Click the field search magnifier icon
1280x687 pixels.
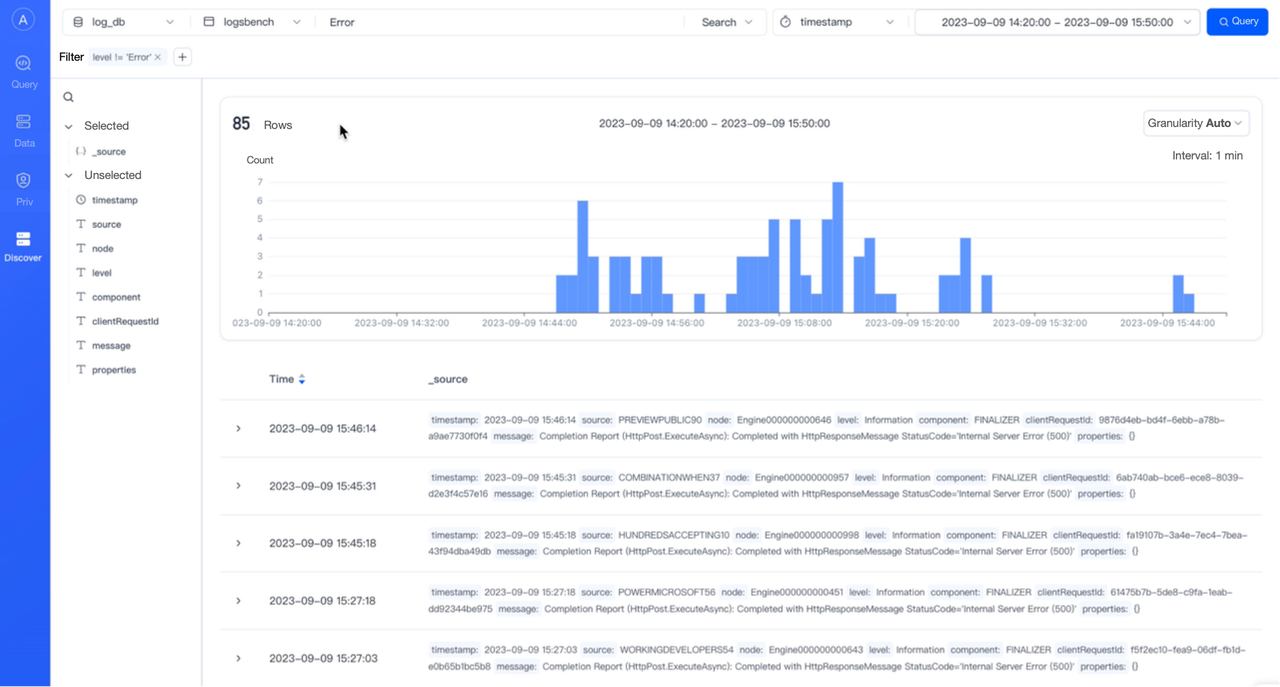click(69, 97)
